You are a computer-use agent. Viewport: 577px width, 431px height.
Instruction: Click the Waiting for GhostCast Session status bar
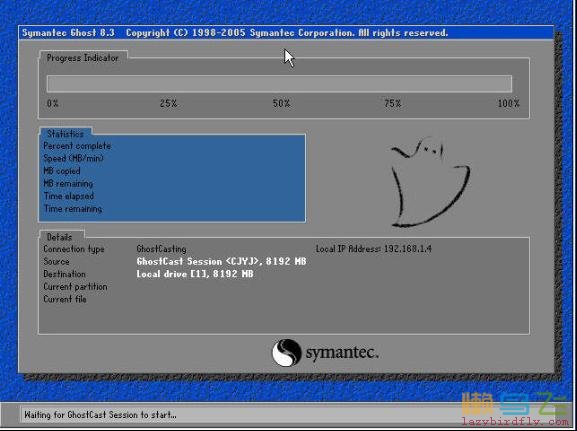(x=288, y=415)
